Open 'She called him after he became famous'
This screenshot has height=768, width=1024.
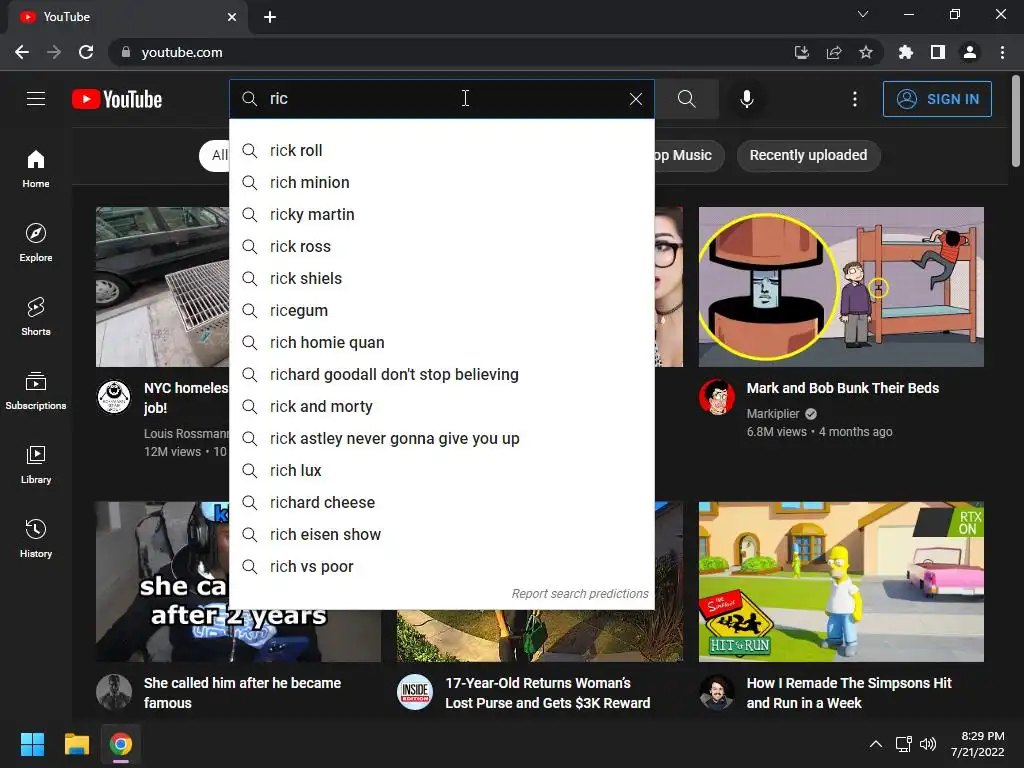[x=242, y=693]
